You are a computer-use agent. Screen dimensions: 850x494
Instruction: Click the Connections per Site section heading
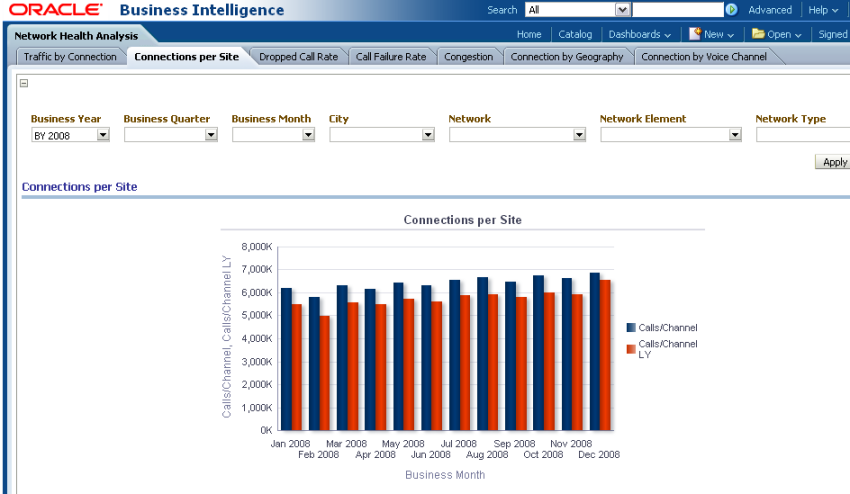coord(79,187)
